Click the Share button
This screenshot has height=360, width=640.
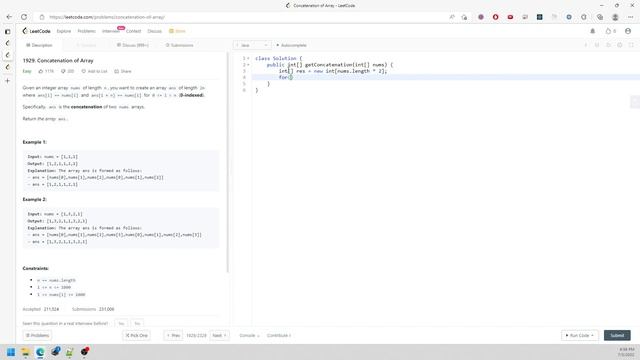tap(123, 71)
